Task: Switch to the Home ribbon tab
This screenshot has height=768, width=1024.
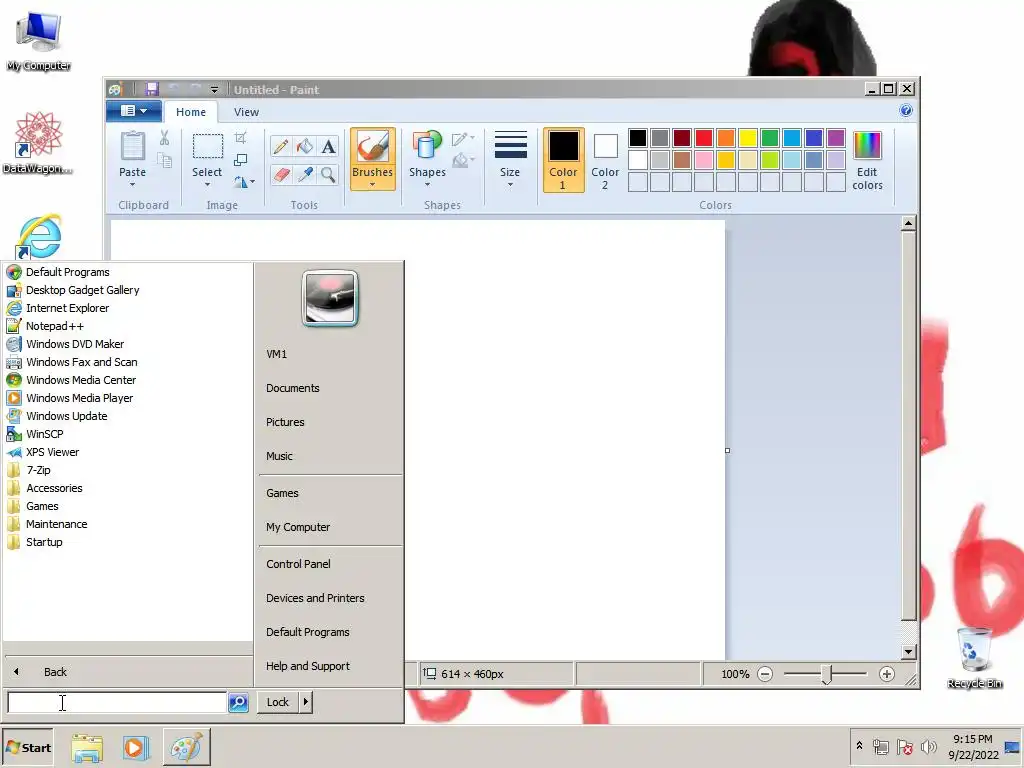Action: tap(191, 112)
